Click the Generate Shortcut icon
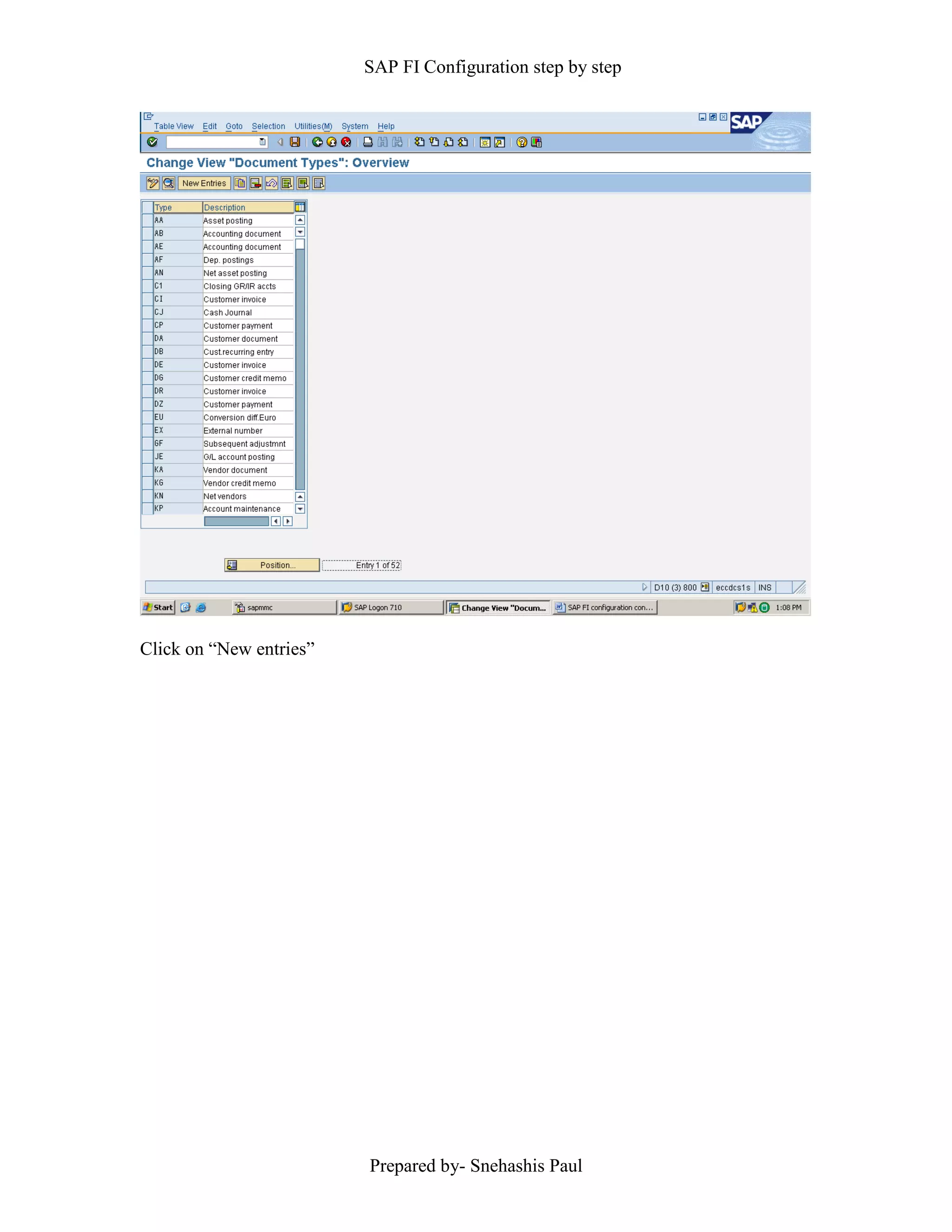Screen dimensions: 952x1232 500,142
